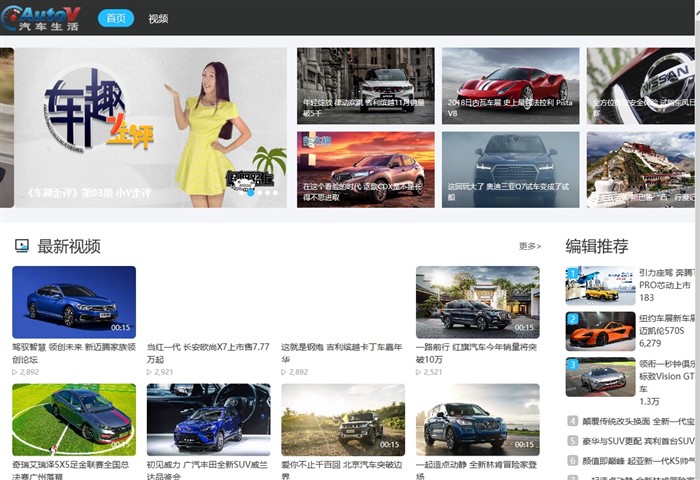Play the blue 威兰达 SUV video thumbnail
The height and width of the screenshot is (480, 700).
pos(208,420)
